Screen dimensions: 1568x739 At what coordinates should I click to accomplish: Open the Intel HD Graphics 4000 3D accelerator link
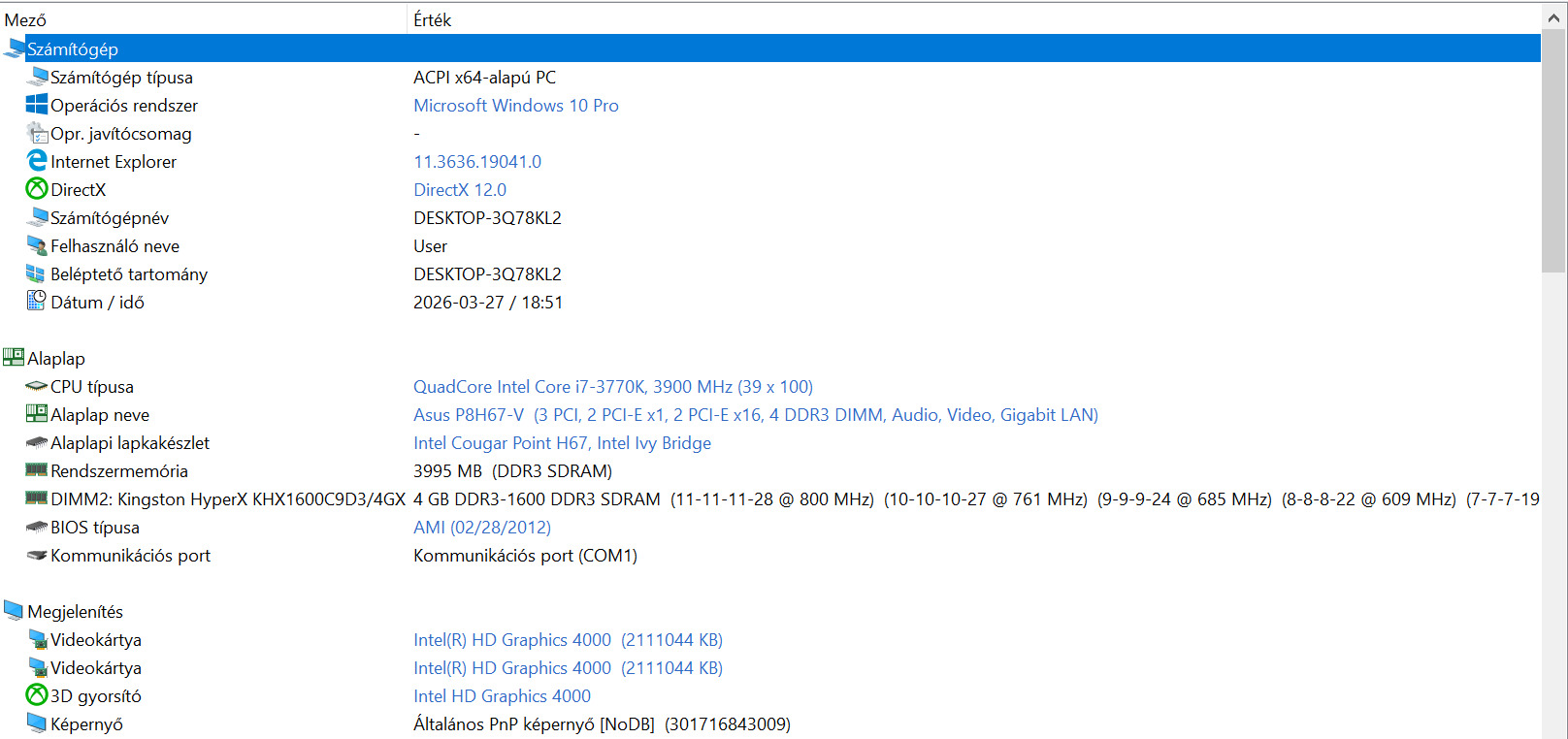(502, 695)
